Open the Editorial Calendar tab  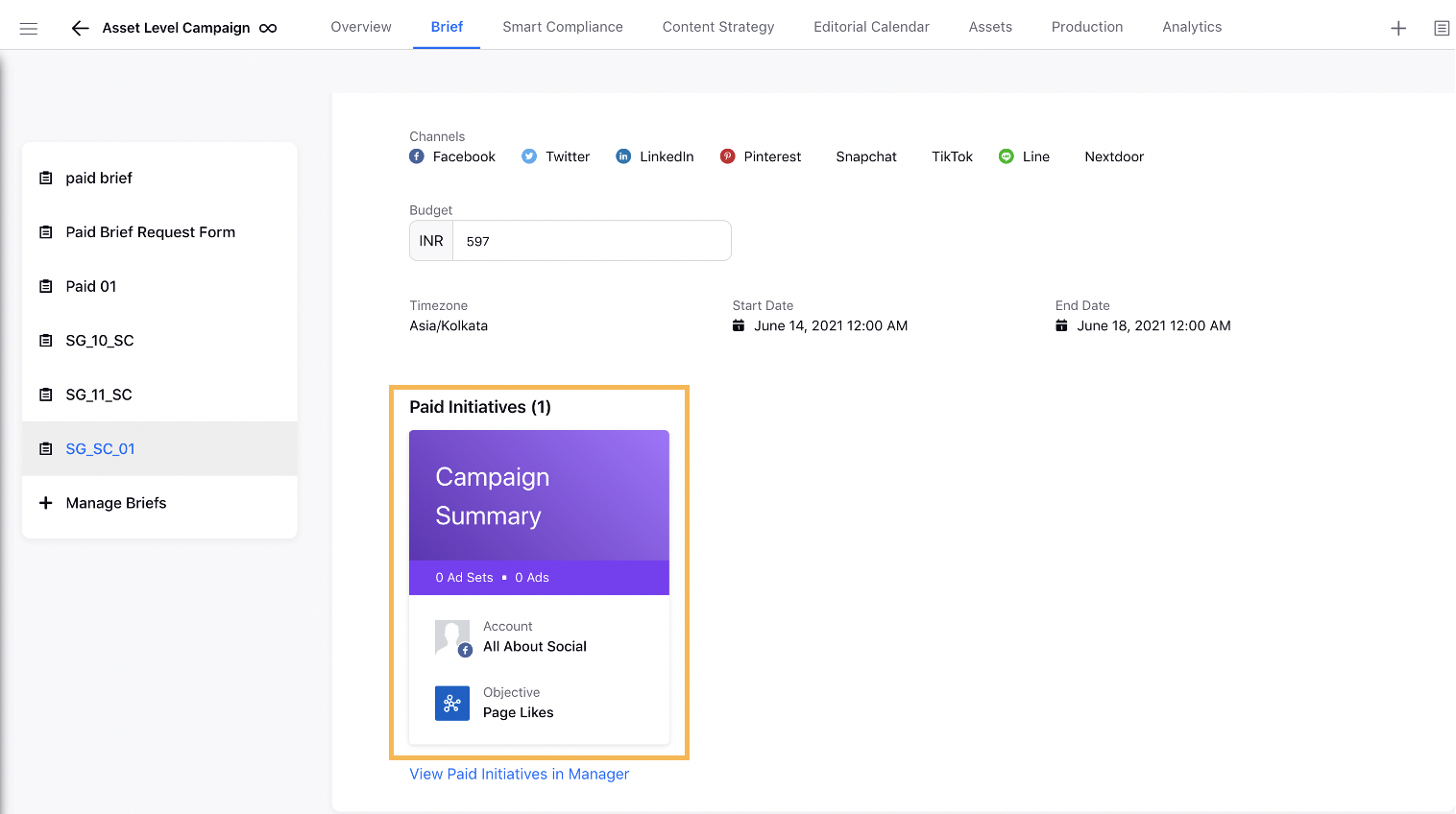pos(871,27)
